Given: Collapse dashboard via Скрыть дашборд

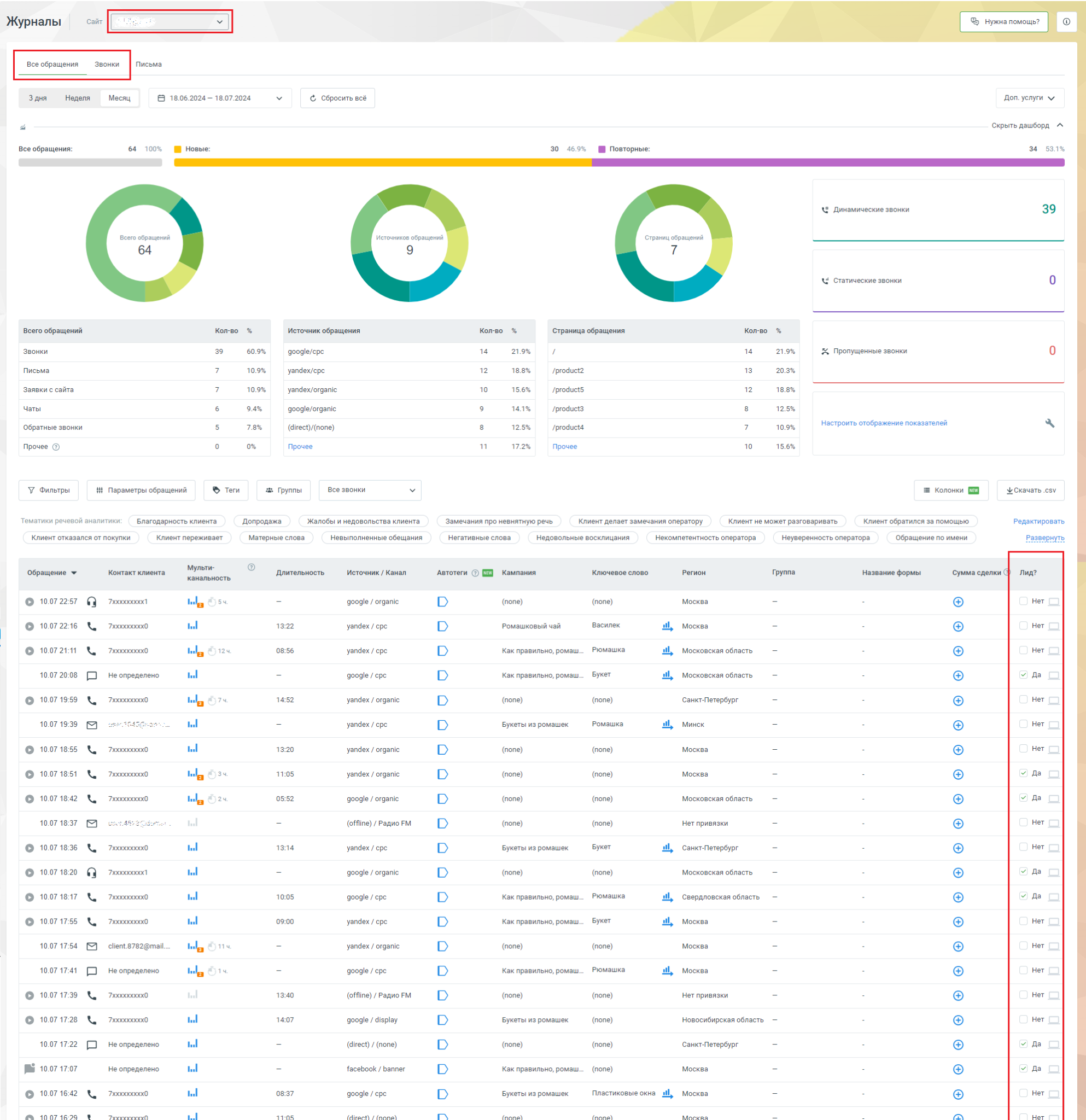Looking at the screenshot, I should point(1026,126).
